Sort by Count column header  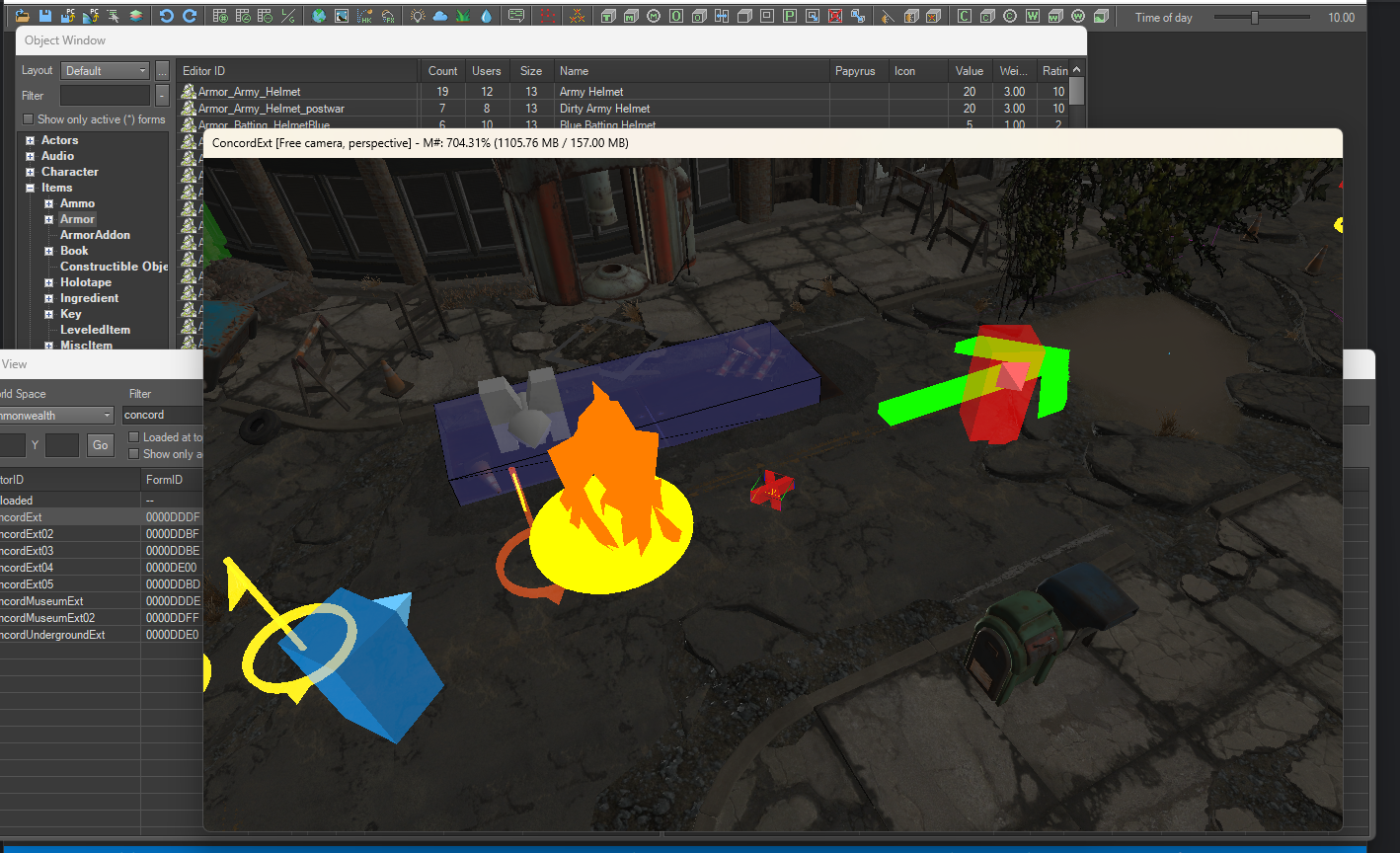point(442,71)
